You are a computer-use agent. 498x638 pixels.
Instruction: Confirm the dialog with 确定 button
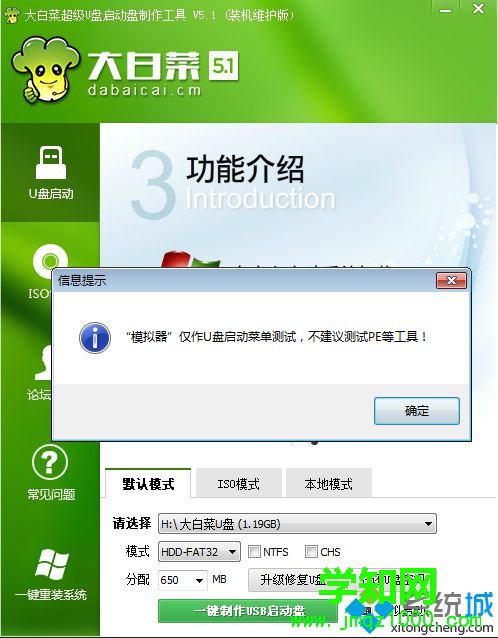click(x=417, y=411)
